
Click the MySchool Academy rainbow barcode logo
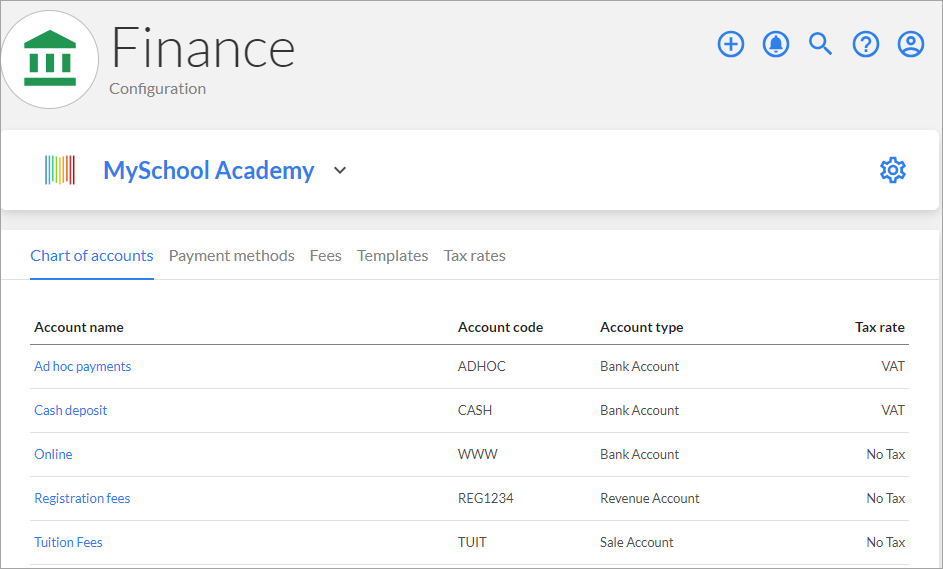click(x=60, y=170)
